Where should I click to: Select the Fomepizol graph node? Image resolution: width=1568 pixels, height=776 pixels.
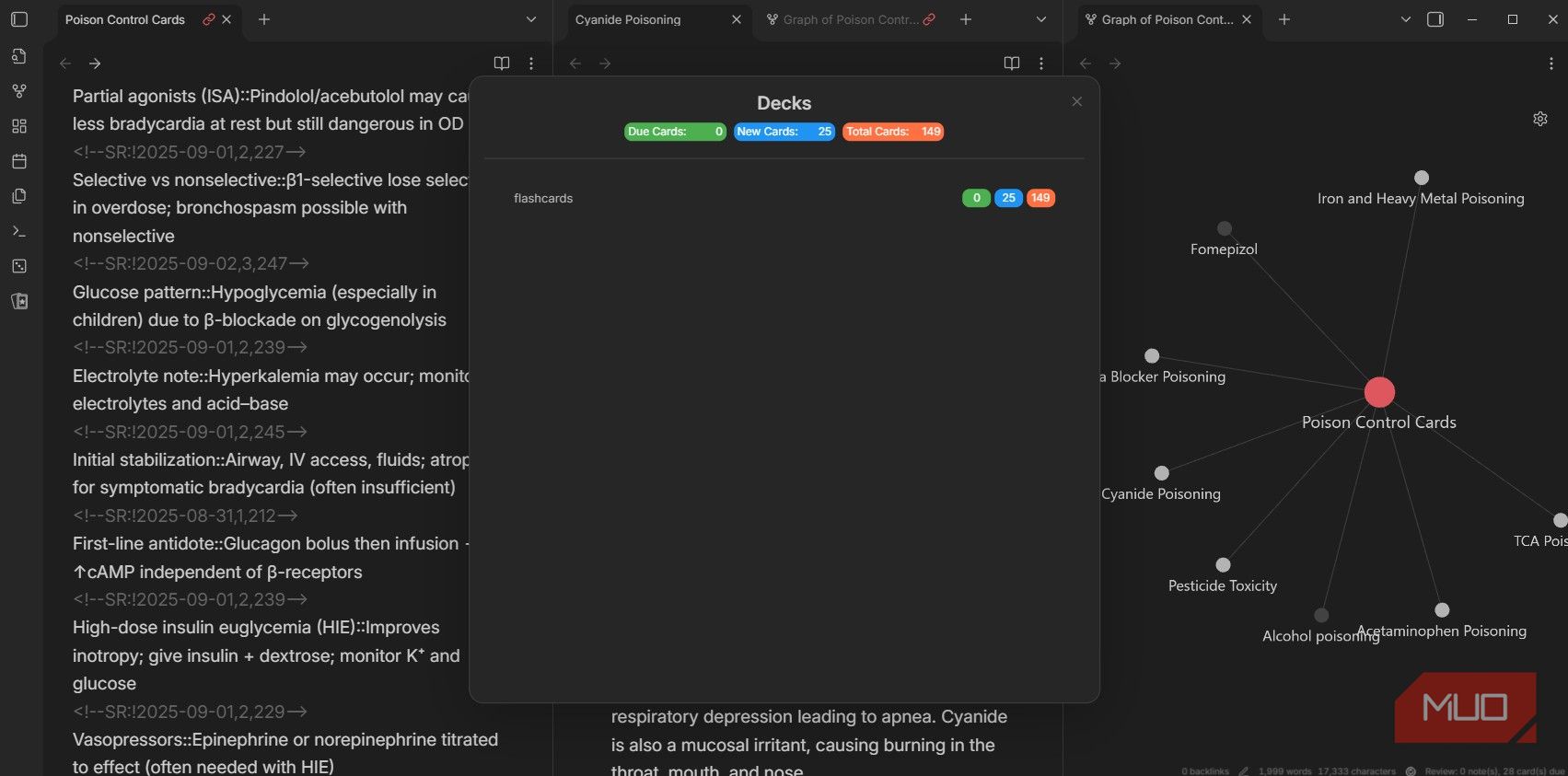[x=1225, y=228]
